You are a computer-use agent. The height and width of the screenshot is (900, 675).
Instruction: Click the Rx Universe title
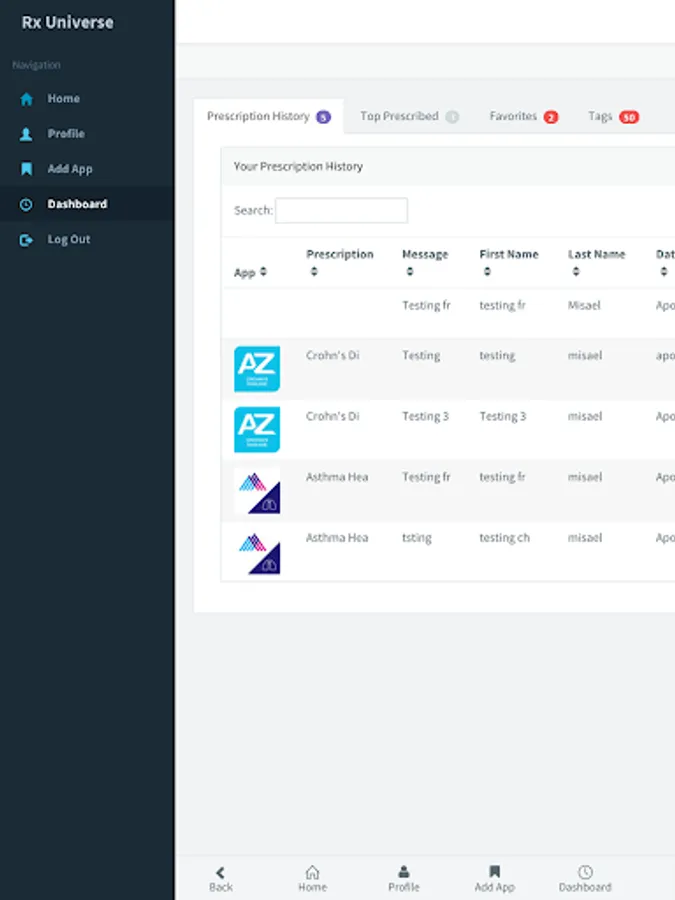68,22
